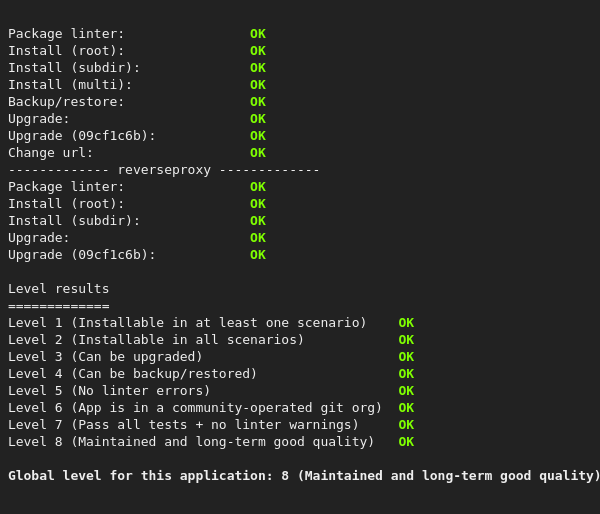Click the "Global level for this application" summary line
The width and height of the screenshot is (600, 514).
click(x=304, y=476)
